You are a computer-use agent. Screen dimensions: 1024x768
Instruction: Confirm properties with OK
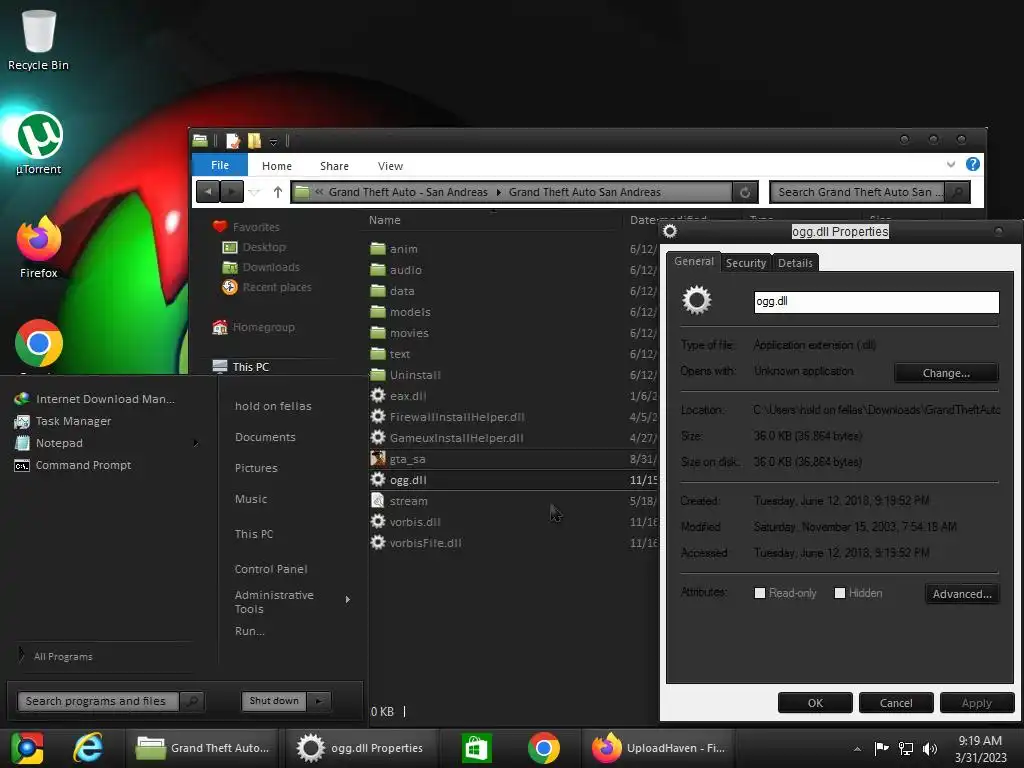(x=815, y=703)
